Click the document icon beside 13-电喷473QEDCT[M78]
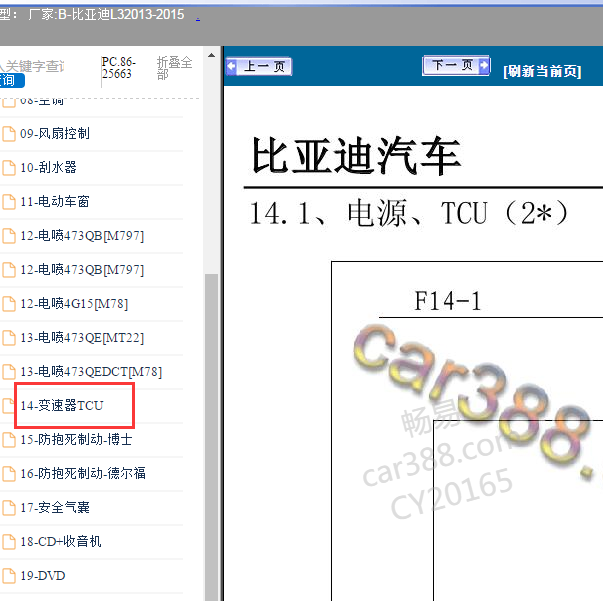Image resolution: width=603 pixels, height=601 pixels. [x=9, y=372]
